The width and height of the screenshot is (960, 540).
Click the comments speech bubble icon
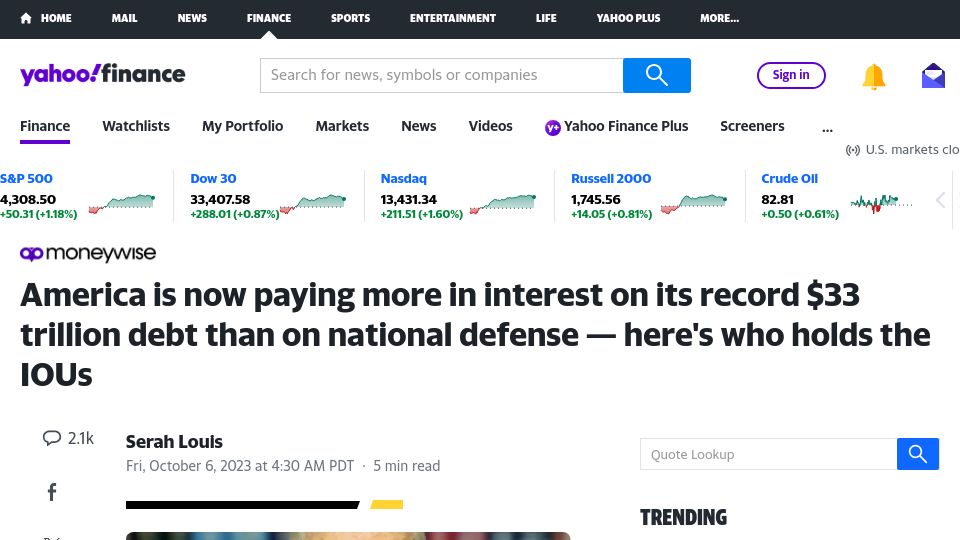[x=52, y=438]
